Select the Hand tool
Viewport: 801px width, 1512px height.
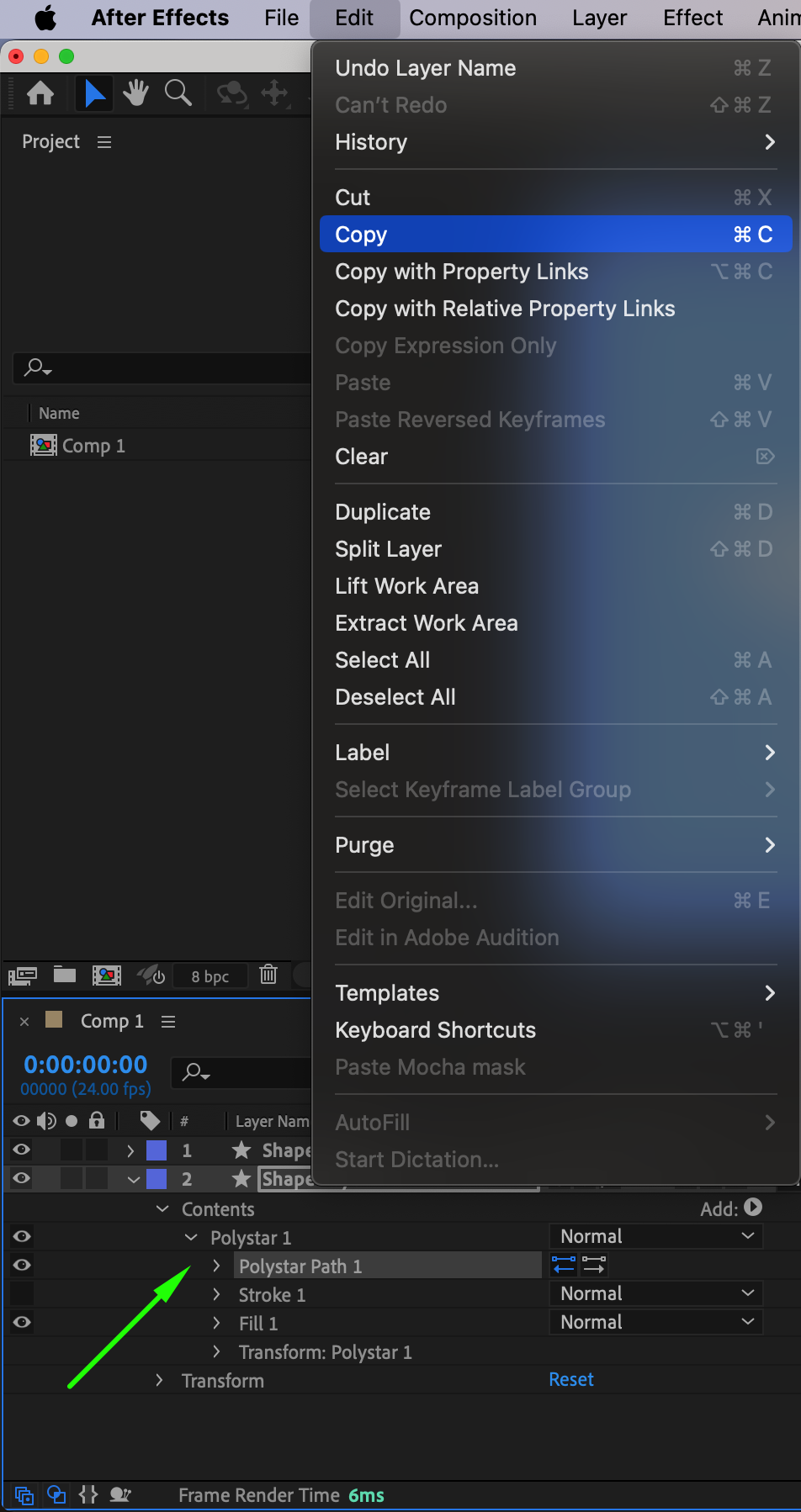point(135,93)
